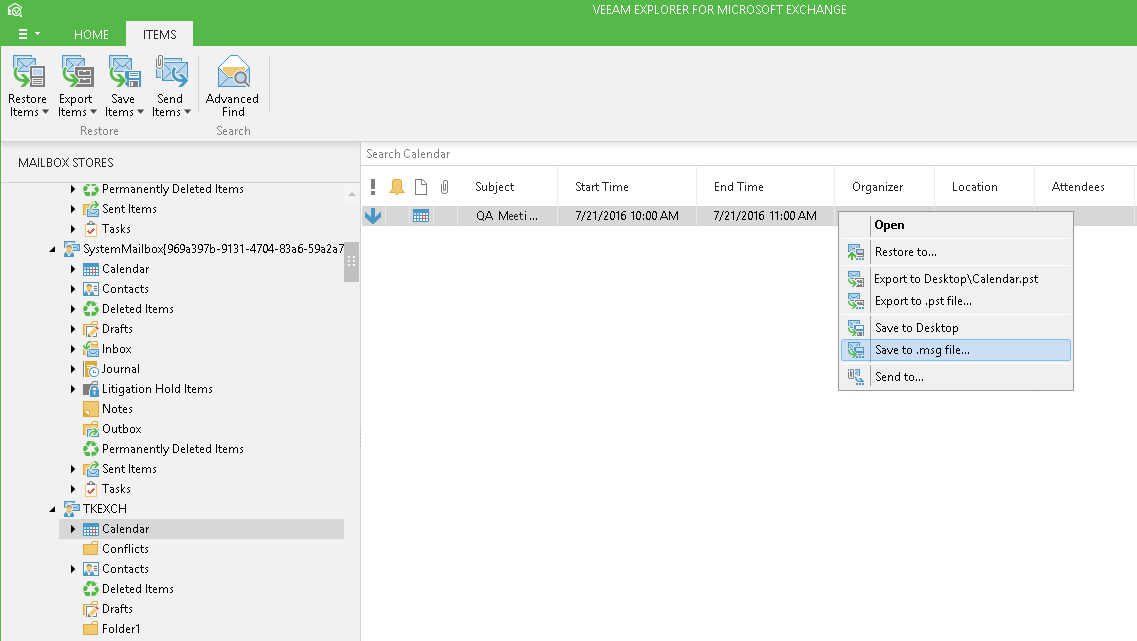Open the Send Items dropdown arrow
The height and width of the screenshot is (641, 1137).
(187, 112)
